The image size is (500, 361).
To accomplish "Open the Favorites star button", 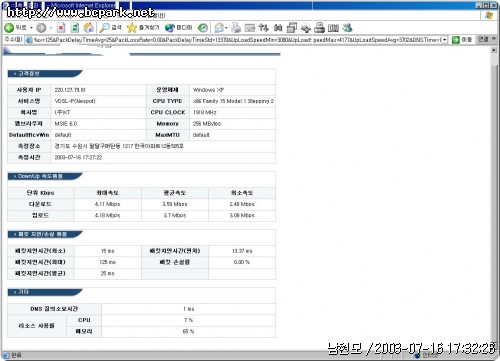I will pyautogui.click(x=143, y=28).
